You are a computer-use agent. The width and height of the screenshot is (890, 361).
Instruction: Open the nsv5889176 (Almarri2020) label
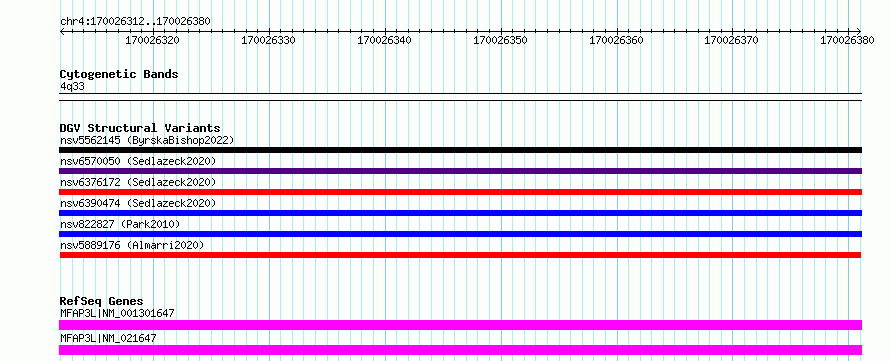(132, 245)
